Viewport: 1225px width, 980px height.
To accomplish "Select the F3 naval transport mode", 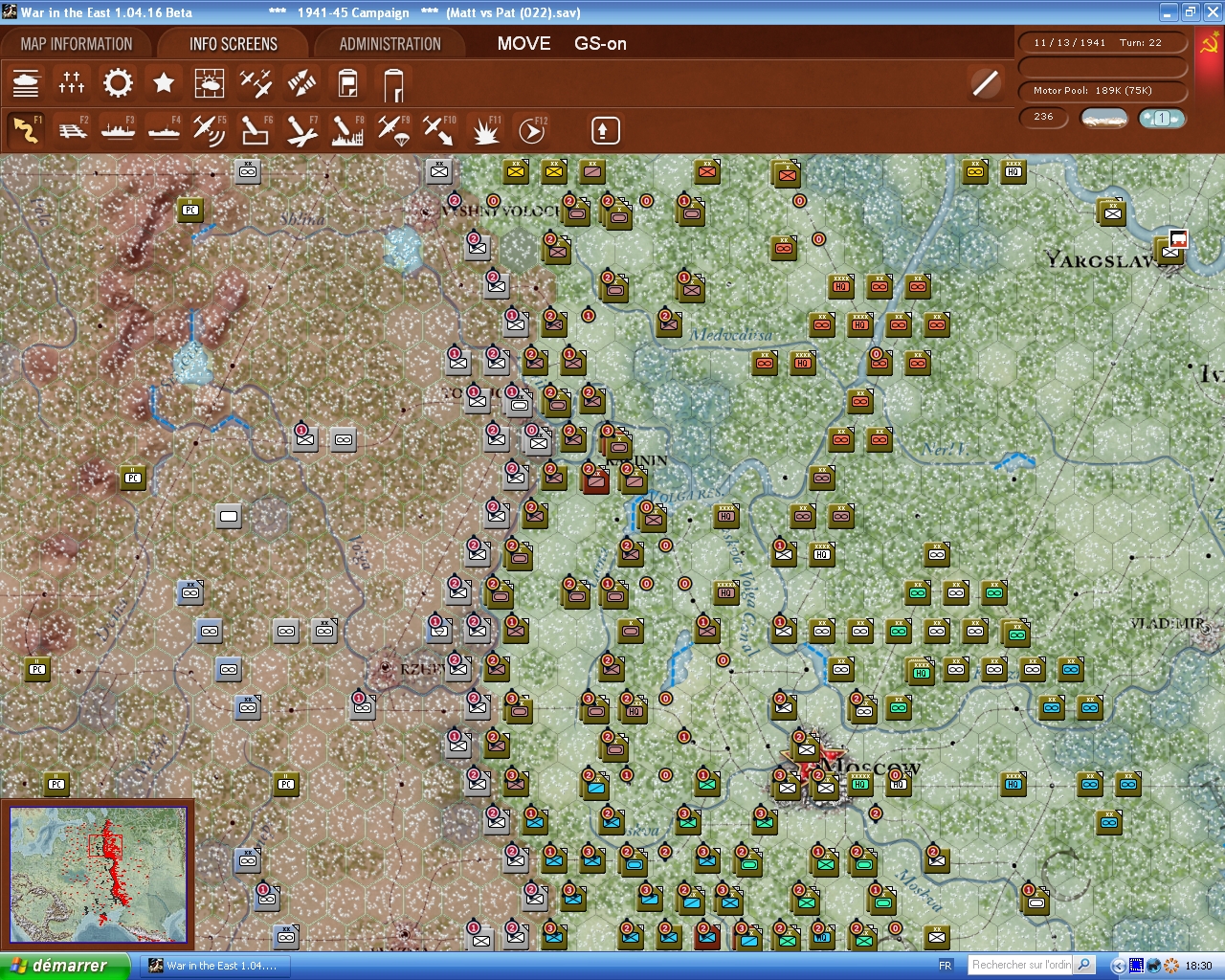I will tap(118, 130).
